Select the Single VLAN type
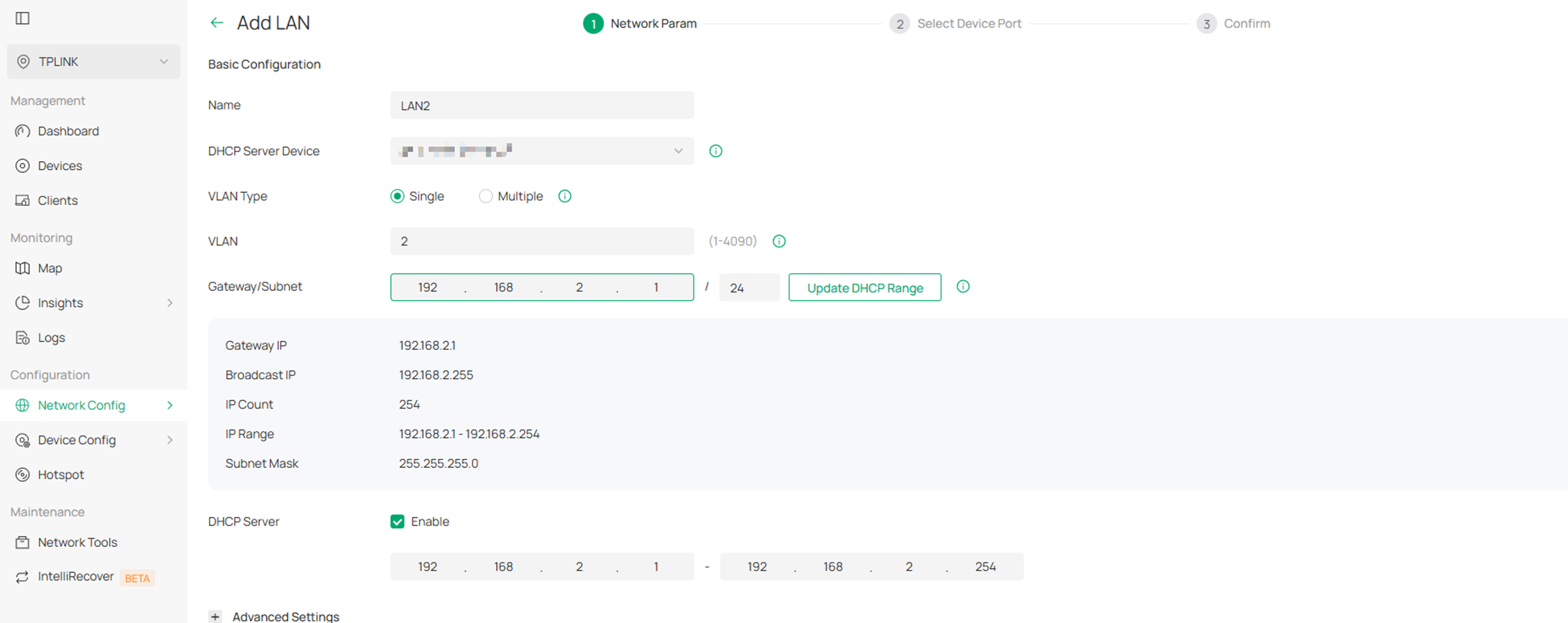The height and width of the screenshot is (623, 1568). coord(398,196)
